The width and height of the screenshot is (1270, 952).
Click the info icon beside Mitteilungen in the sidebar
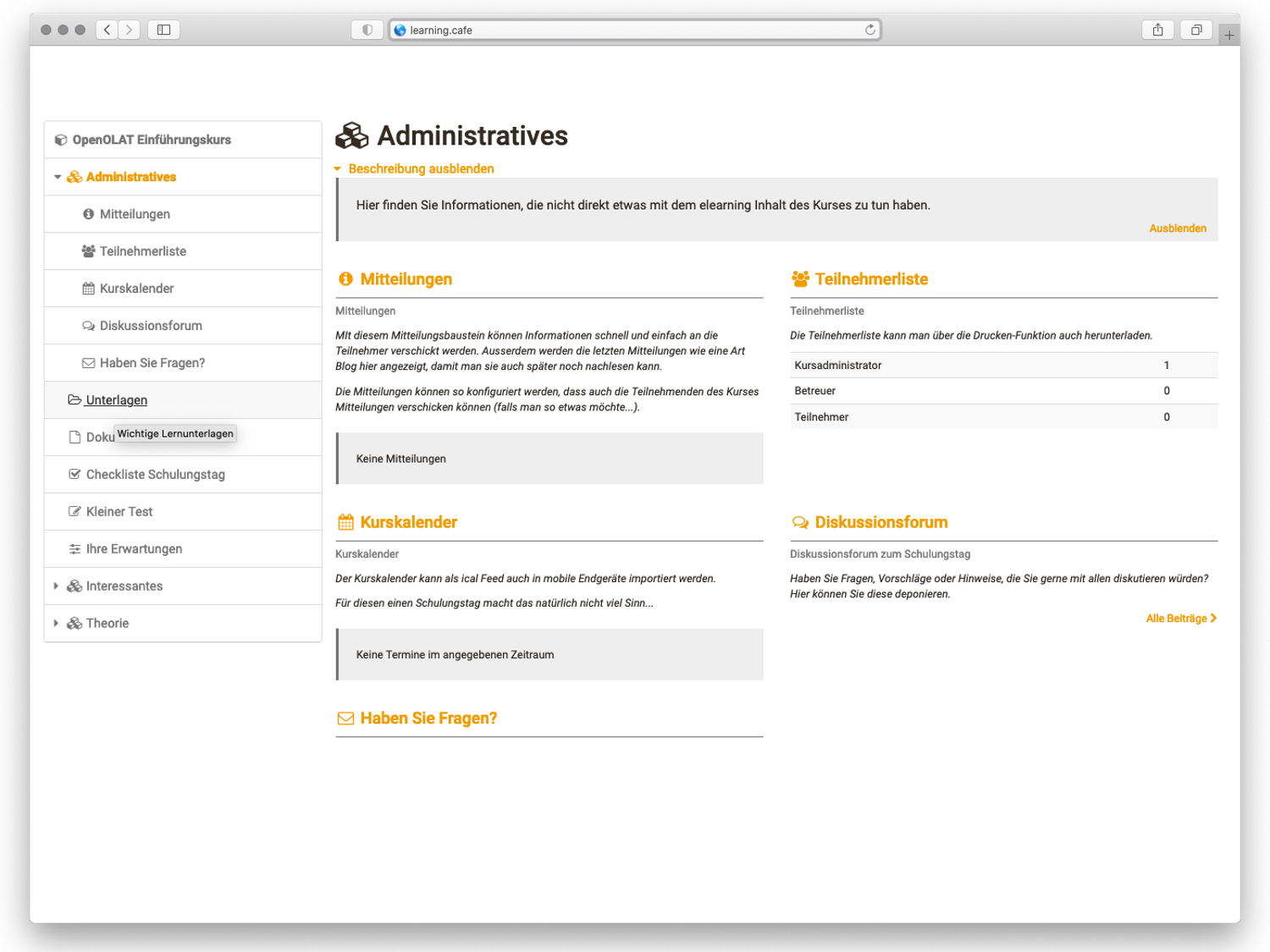[x=88, y=215]
